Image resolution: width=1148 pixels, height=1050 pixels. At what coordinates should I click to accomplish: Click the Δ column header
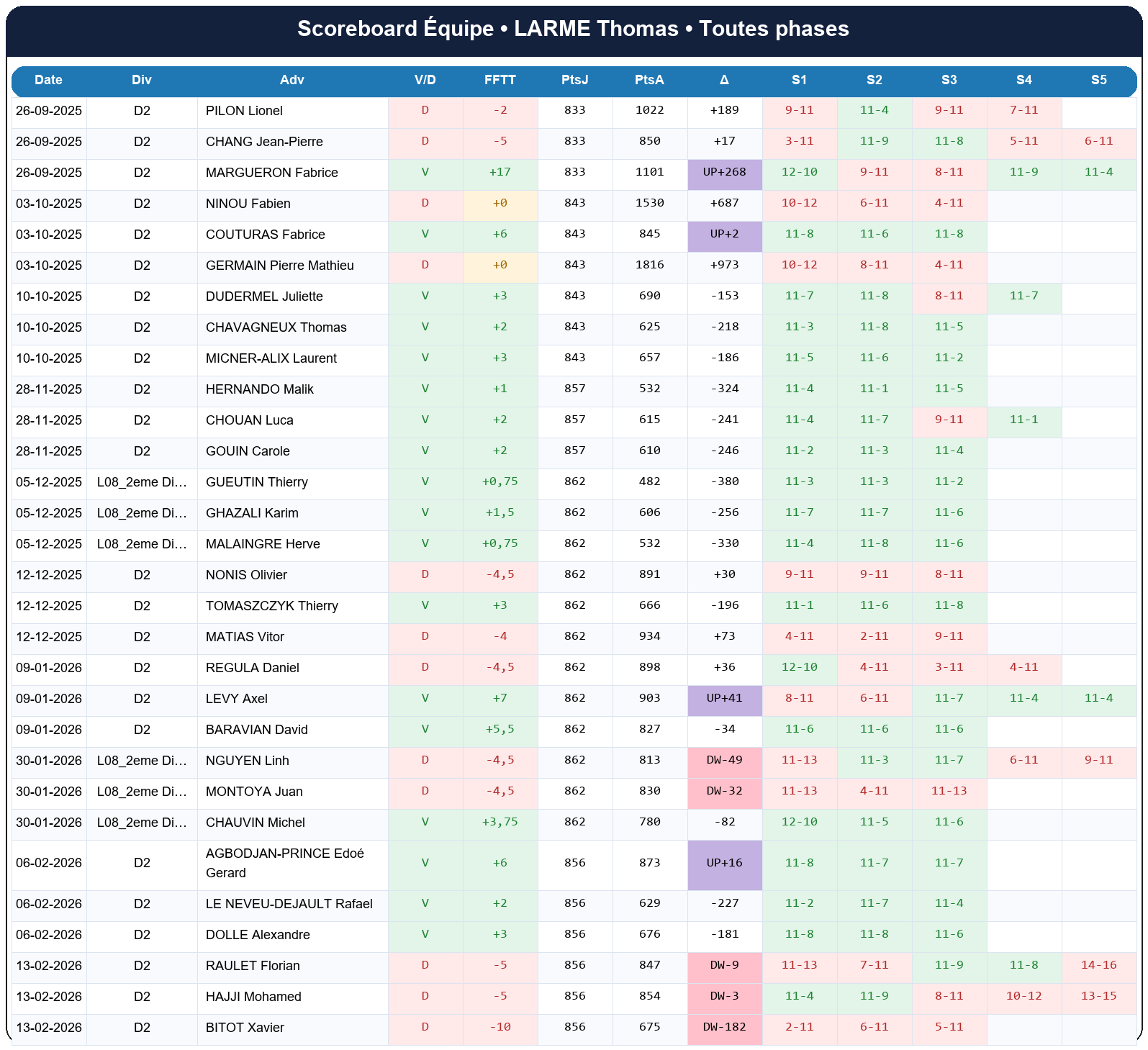pos(724,80)
